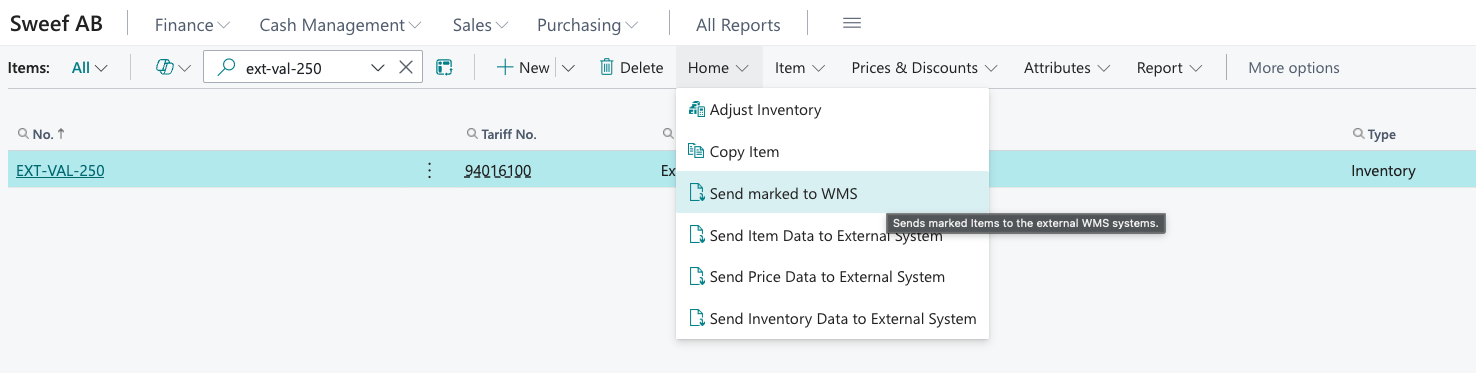
Task: Click the Copy Item icon in menu
Action: pos(697,151)
